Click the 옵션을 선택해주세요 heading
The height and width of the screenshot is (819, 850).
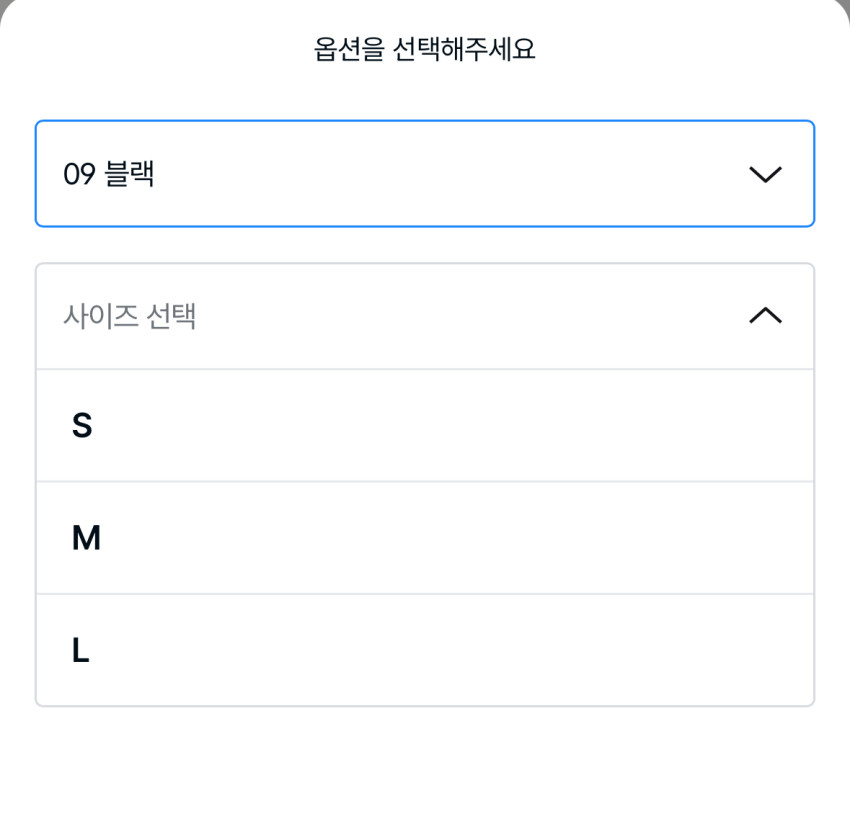tap(425, 49)
